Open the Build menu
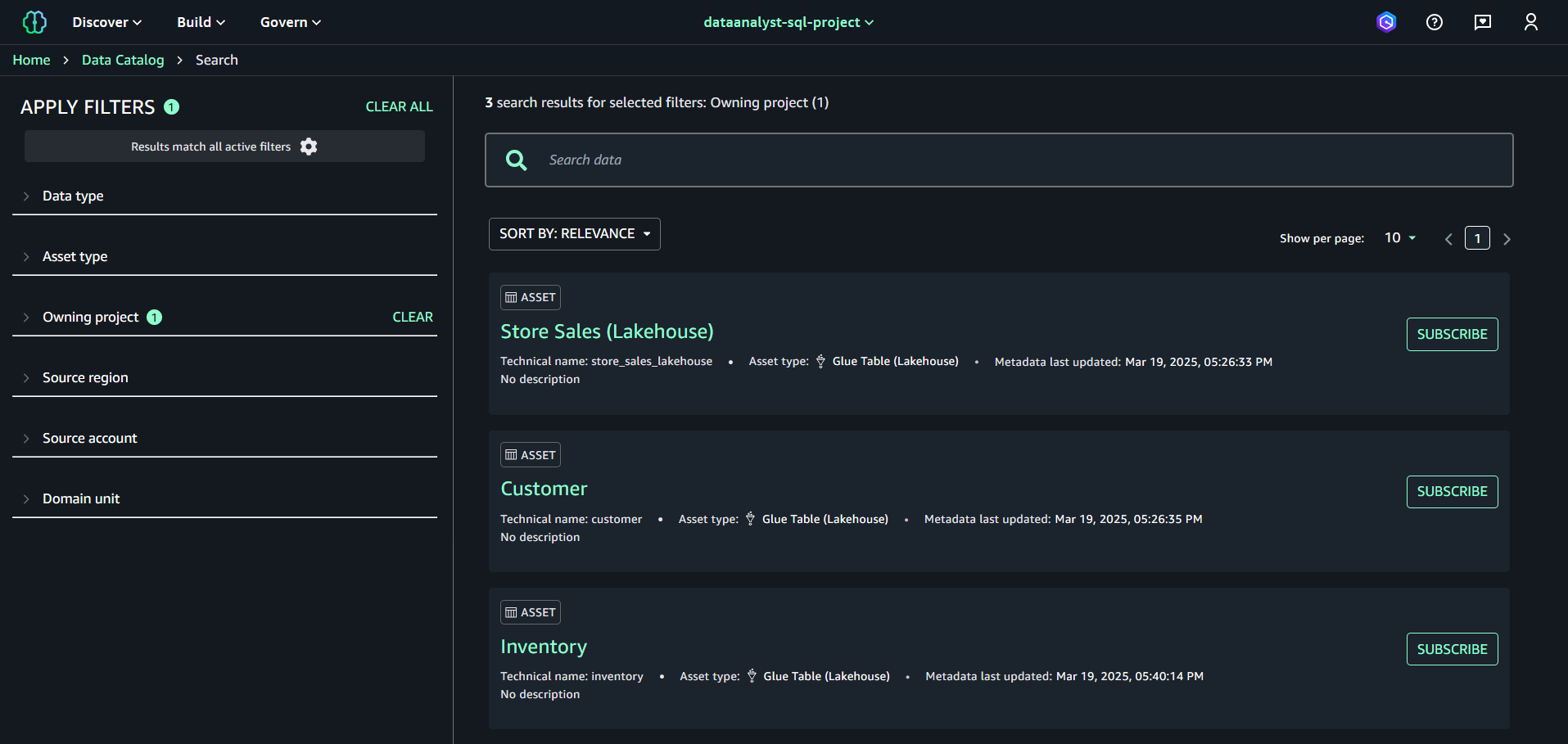The image size is (1568, 744). [201, 22]
